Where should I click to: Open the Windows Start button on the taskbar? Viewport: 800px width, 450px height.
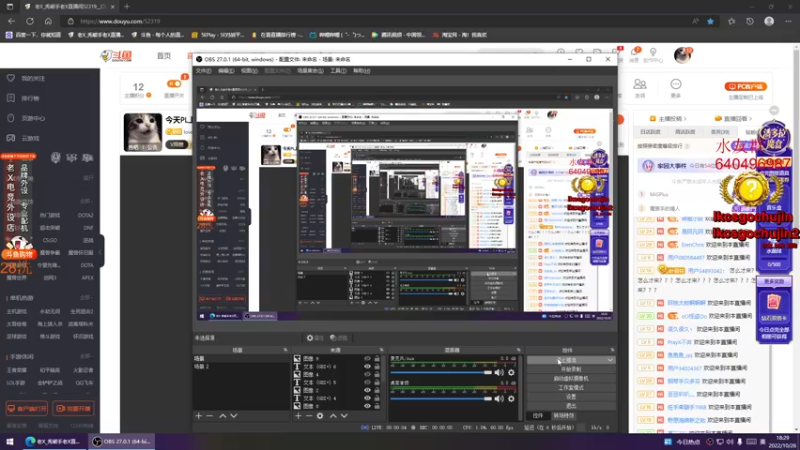tap(10, 442)
